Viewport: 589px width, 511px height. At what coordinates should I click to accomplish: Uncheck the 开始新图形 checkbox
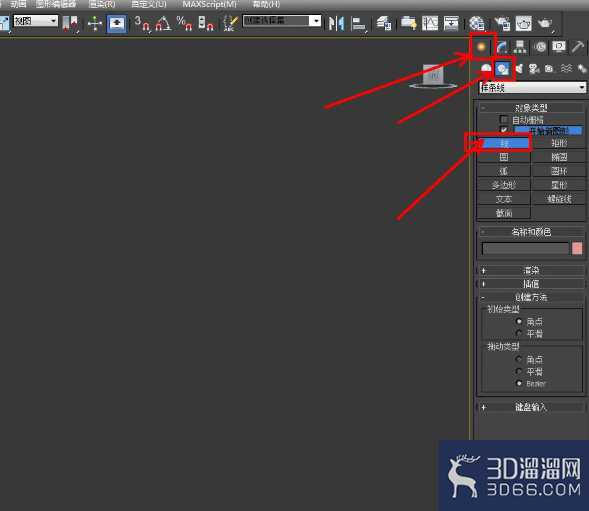click(504, 130)
